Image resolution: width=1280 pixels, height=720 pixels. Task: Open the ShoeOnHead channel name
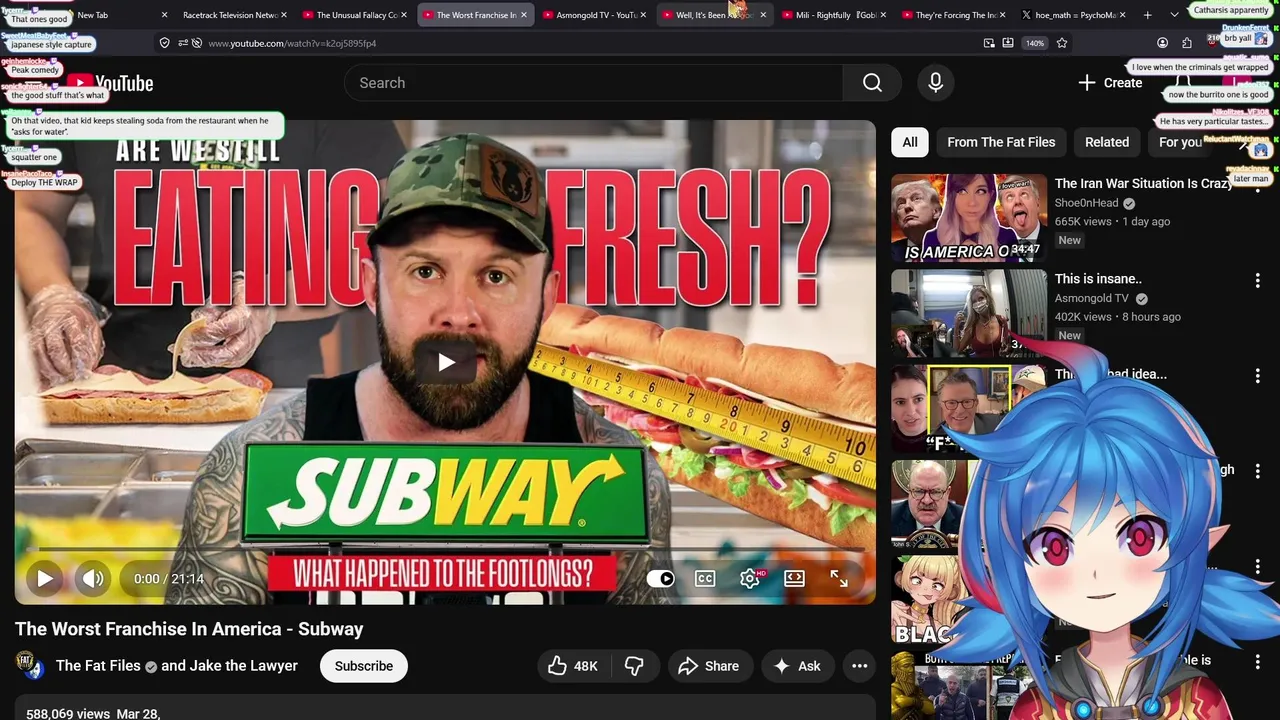coord(1087,203)
